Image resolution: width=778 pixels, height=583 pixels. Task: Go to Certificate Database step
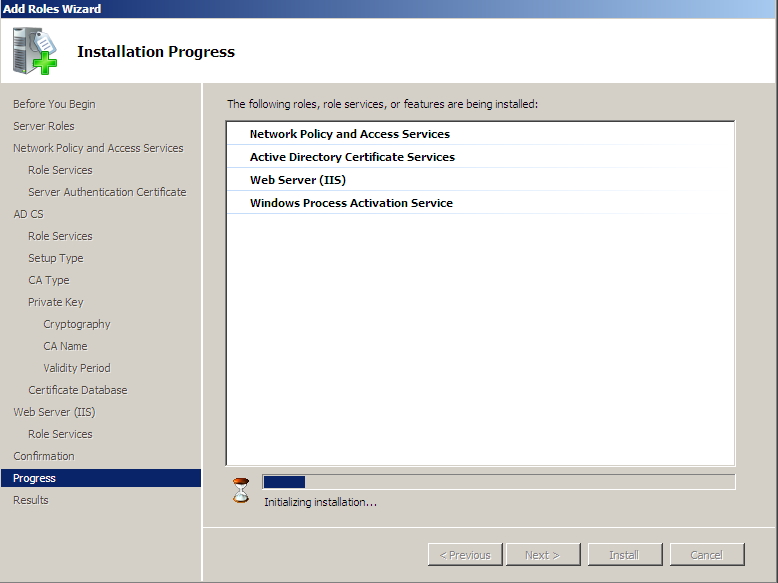78,390
